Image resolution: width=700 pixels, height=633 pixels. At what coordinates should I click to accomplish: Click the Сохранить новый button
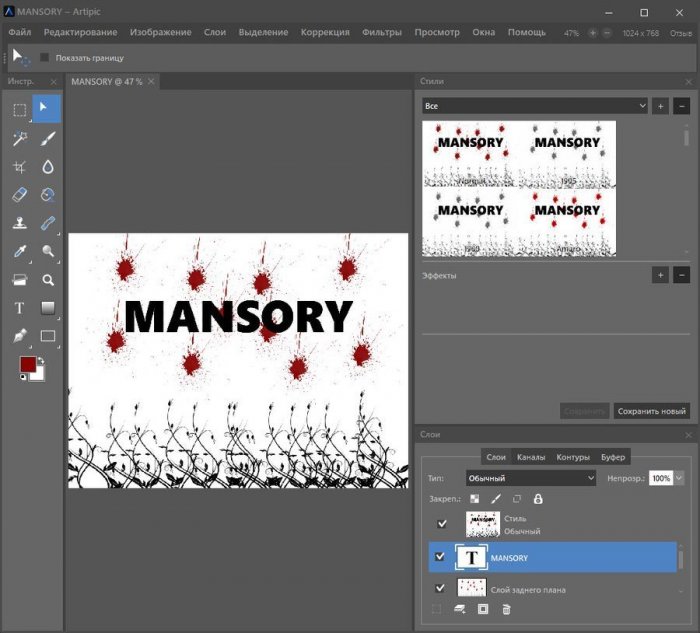tap(652, 411)
